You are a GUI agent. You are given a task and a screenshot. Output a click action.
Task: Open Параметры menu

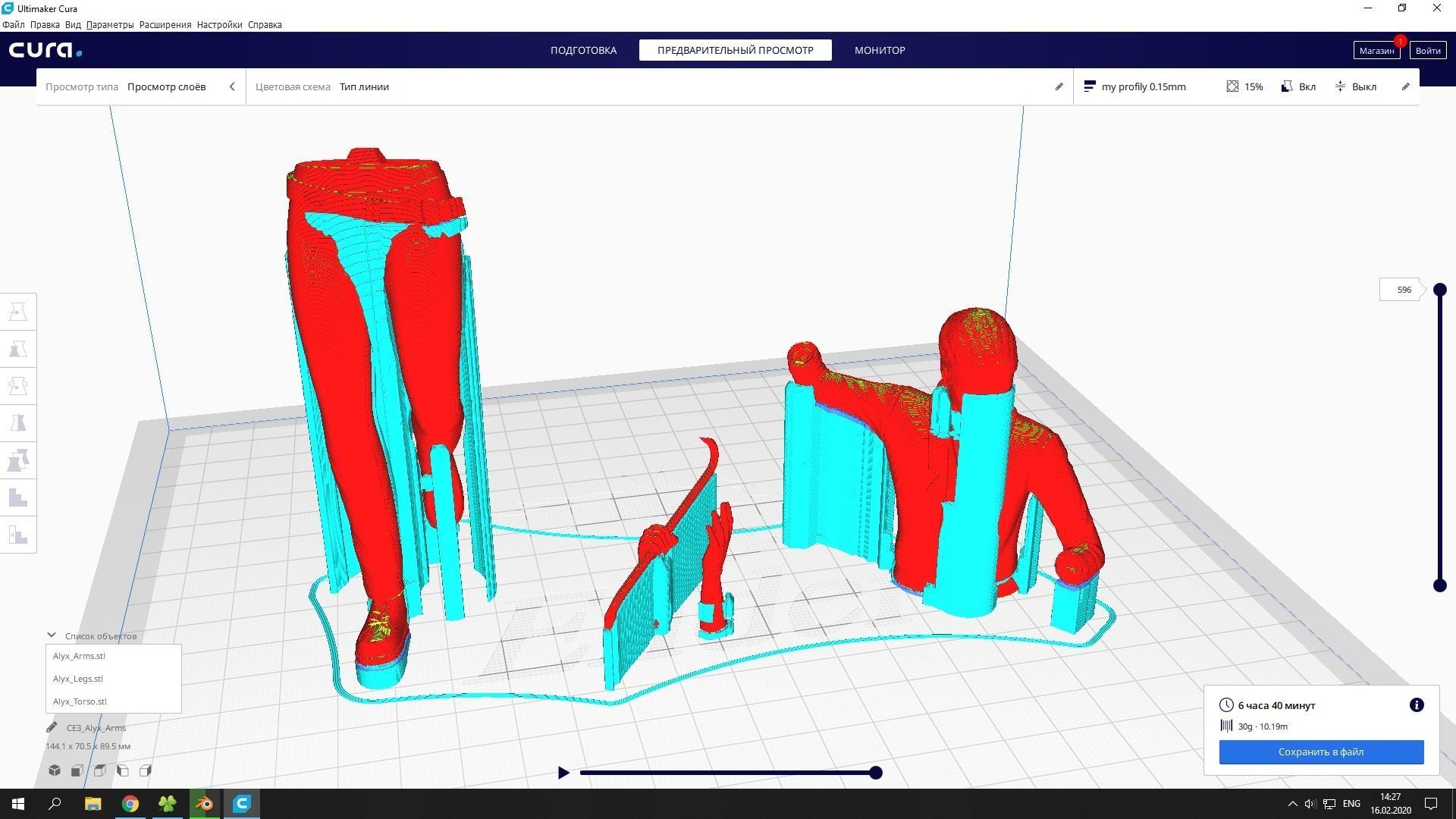click(110, 24)
